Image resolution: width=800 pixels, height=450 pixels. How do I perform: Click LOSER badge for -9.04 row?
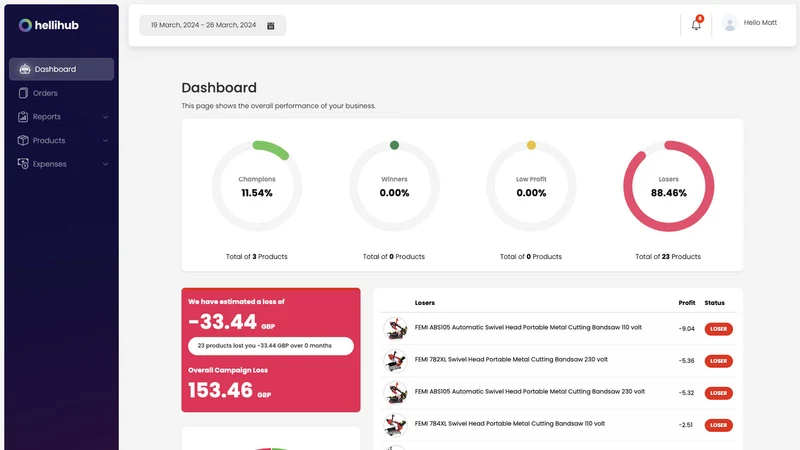(718, 329)
